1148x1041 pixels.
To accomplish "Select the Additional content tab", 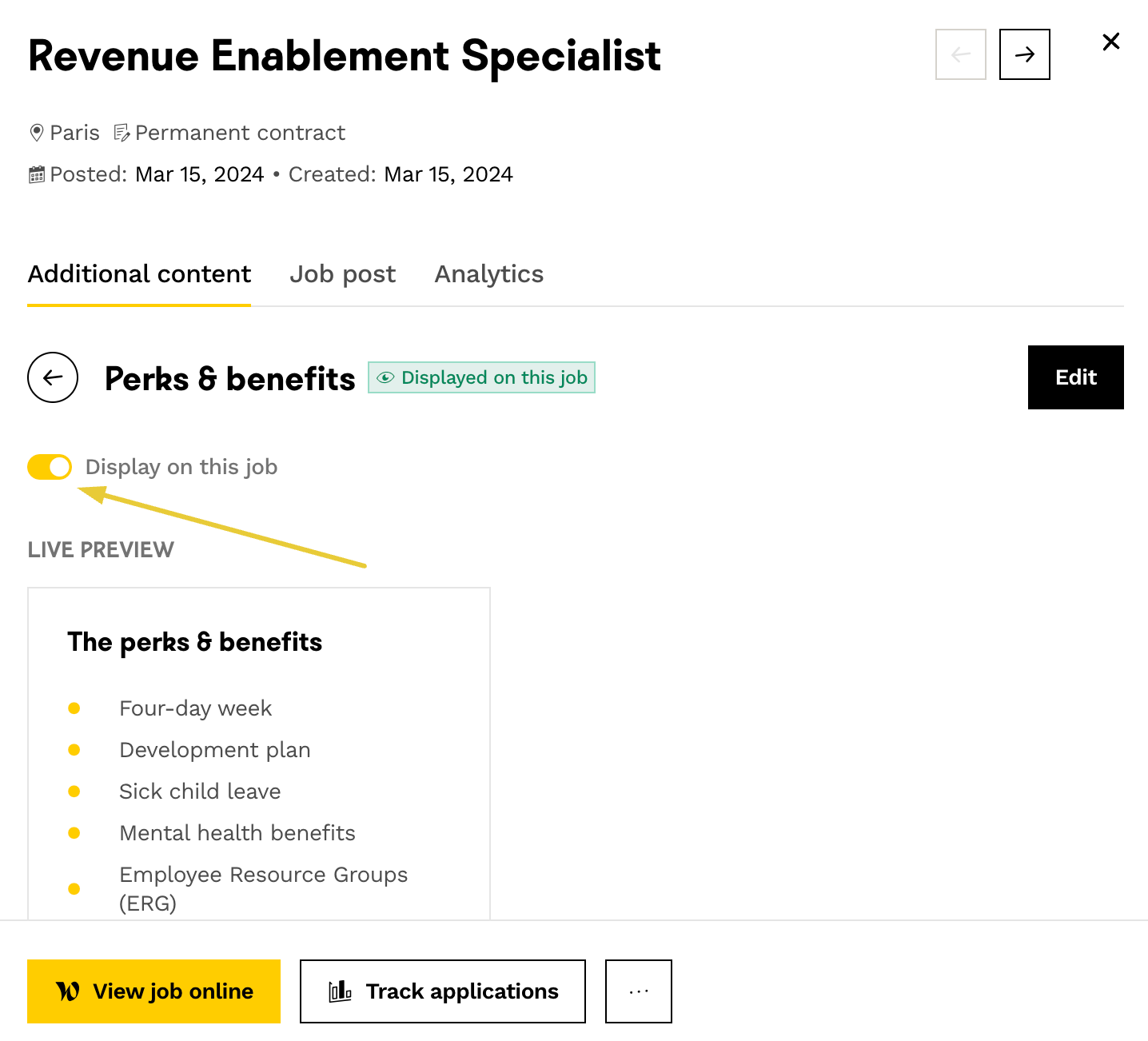I will 139,274.
